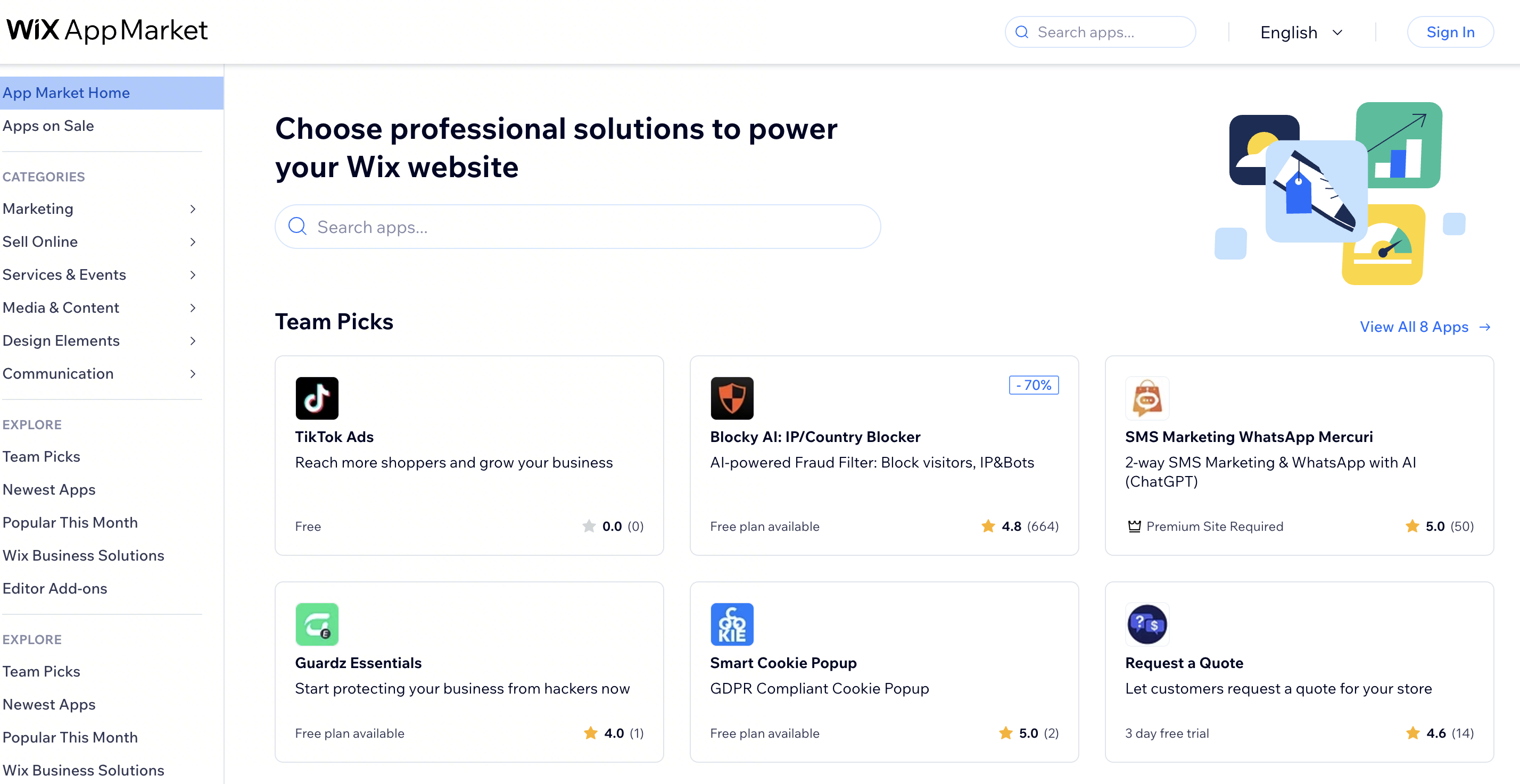
Task: Open the Services & Events category
Action: click(65, 274)
